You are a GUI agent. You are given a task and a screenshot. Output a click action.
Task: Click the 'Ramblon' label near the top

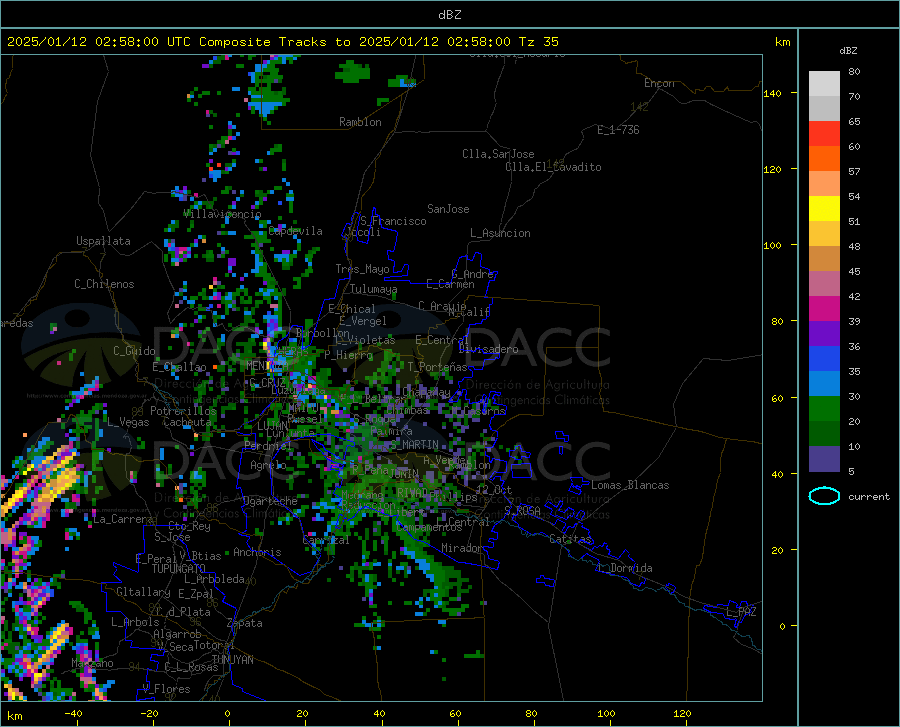coord(360,122)
